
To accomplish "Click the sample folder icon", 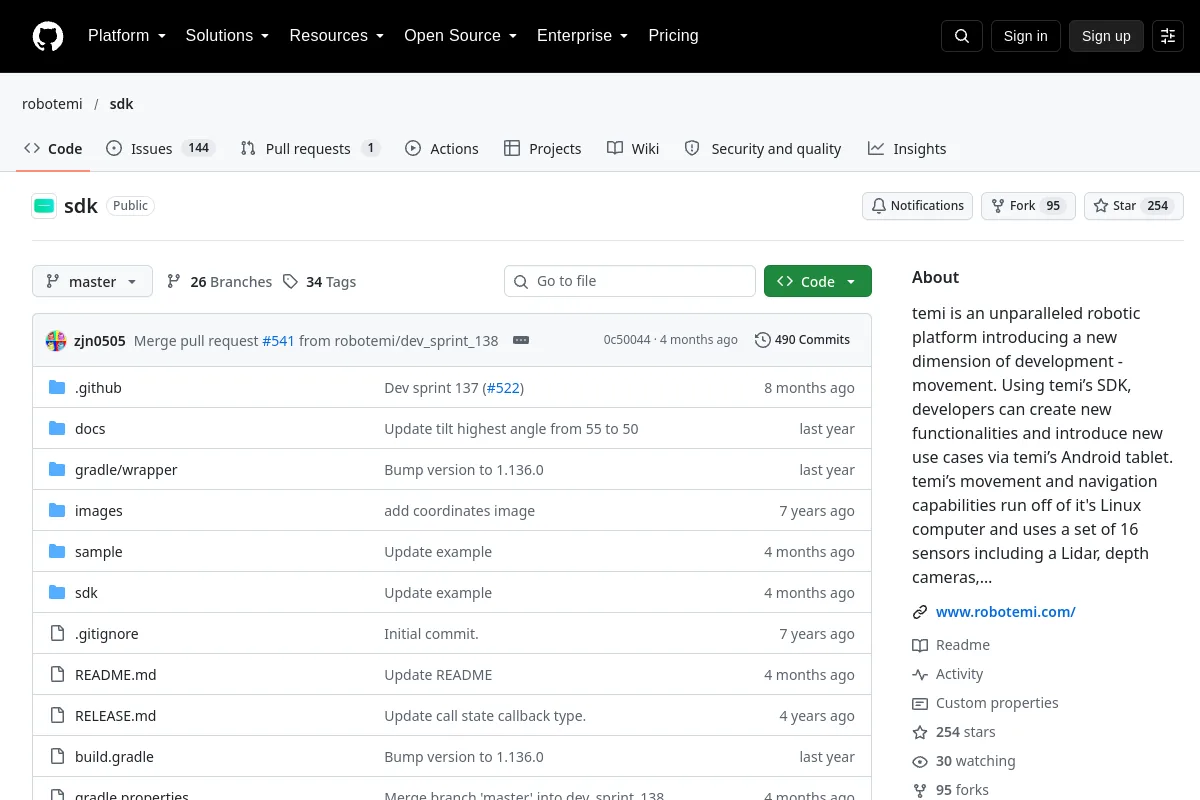I will [x=57, y=552].
